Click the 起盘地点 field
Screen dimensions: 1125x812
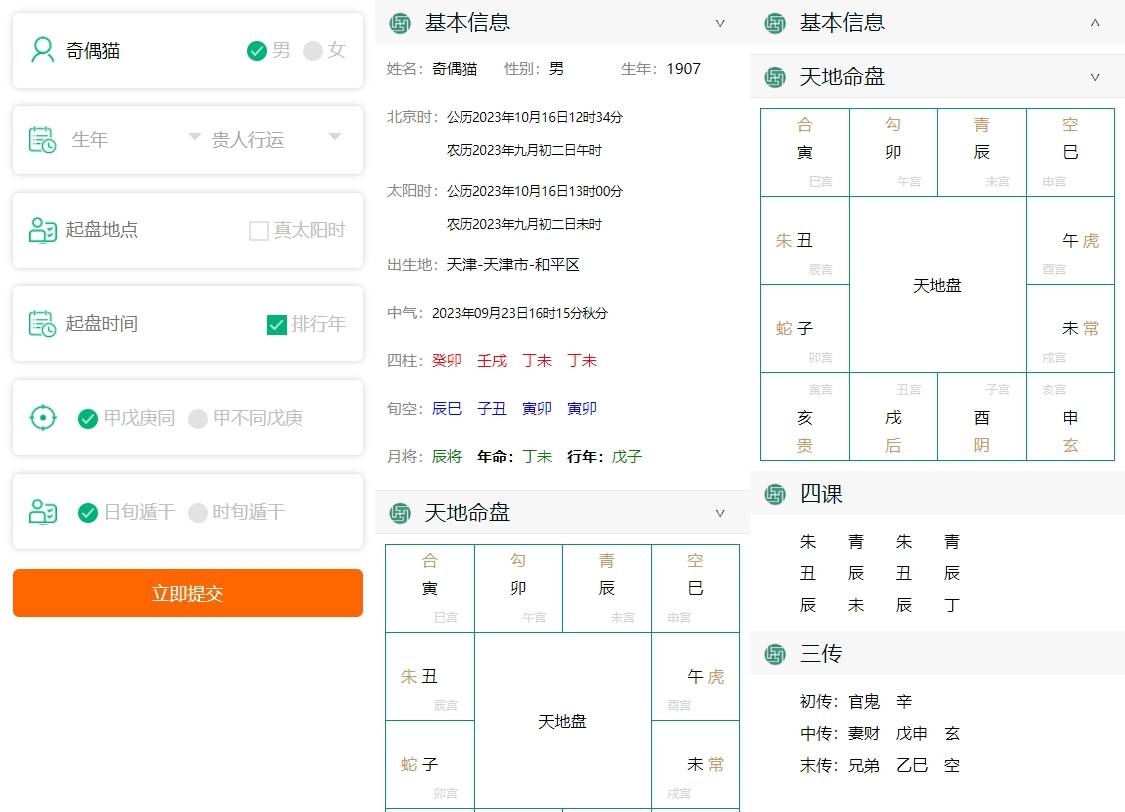tap(188, 230)
